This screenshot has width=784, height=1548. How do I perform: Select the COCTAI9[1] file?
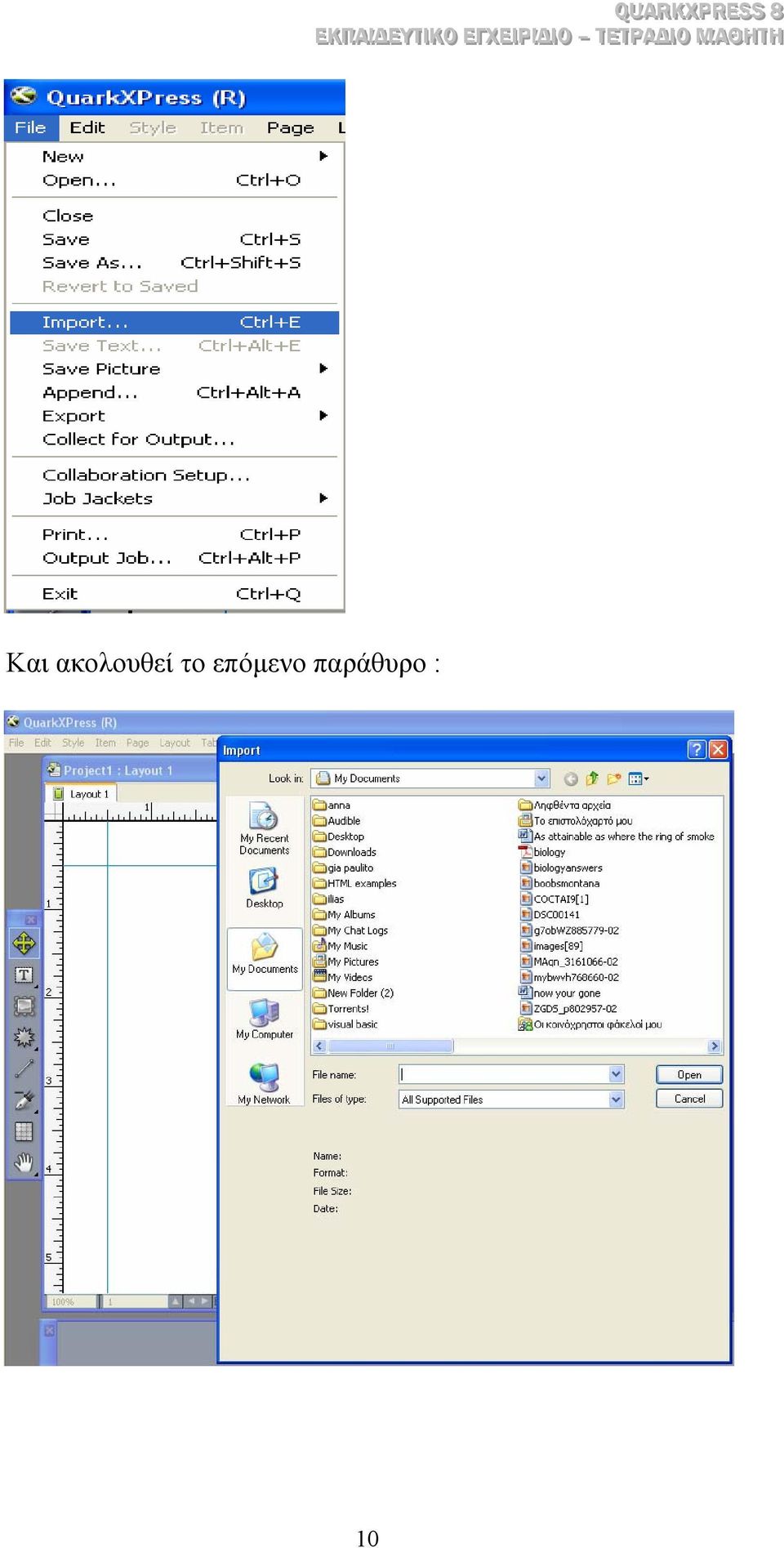tap(554, 899)
